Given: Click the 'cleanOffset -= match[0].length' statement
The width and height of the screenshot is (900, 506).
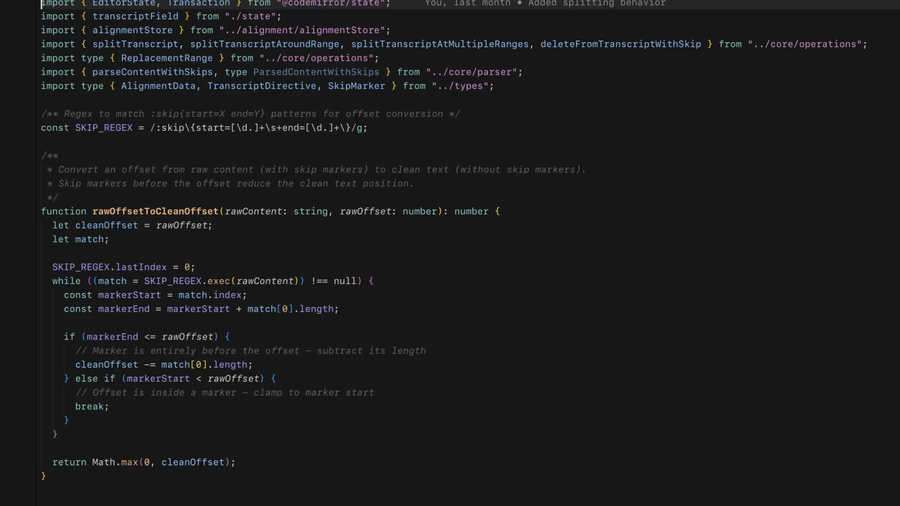Looking at the screenshot, I should click(164, 364).
